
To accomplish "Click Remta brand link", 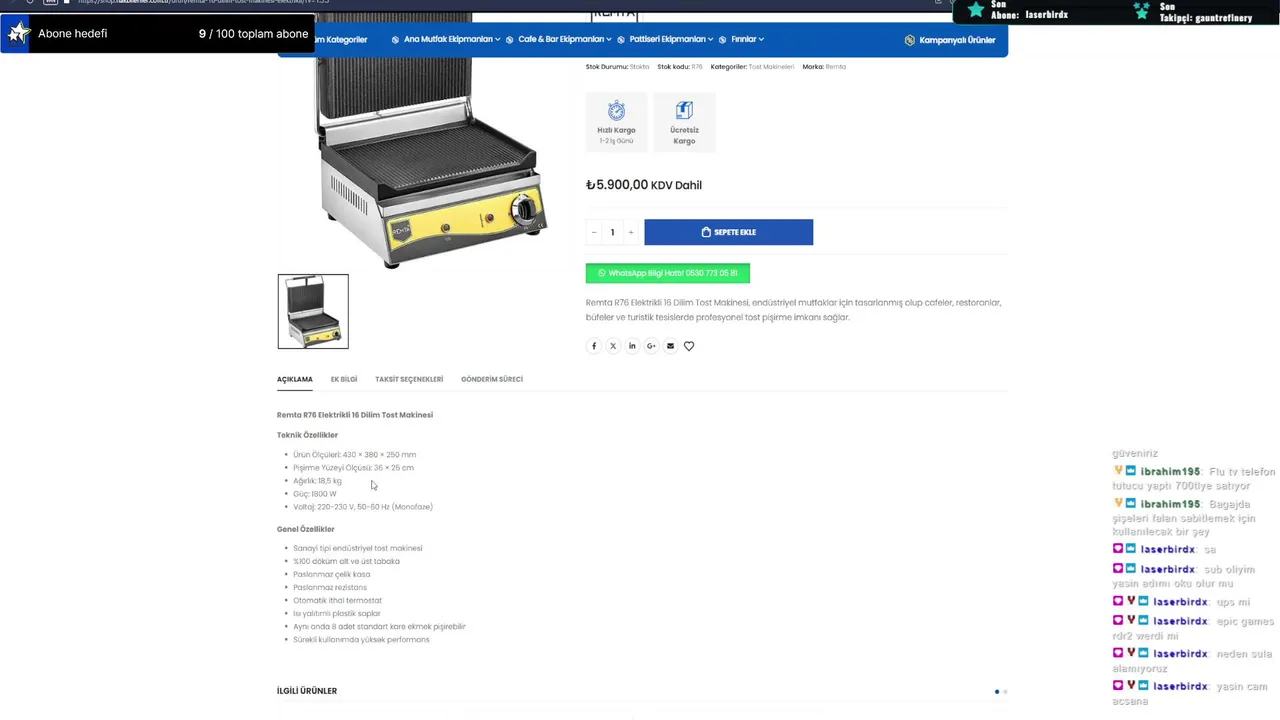I will pyautogui.click(x=836, y=67).
